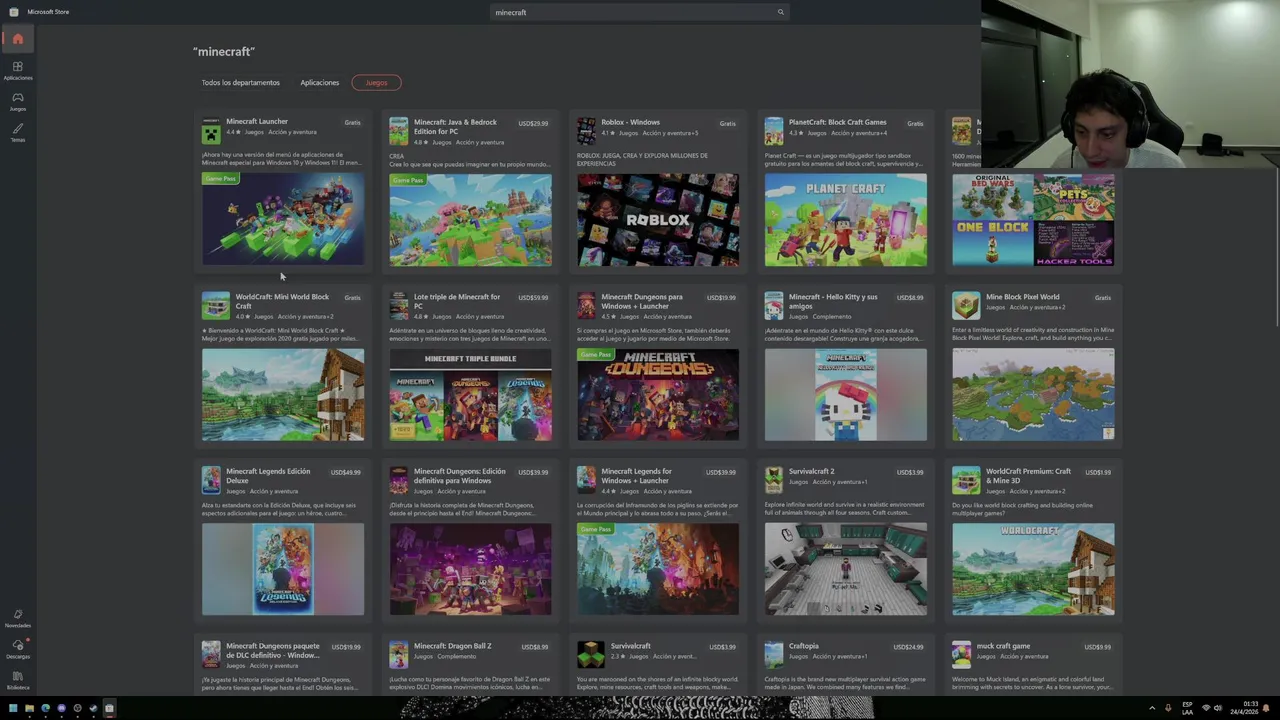The width and height of the screenshot is (1280, 720).
Task: Select the Todos los departamentos filter
Action: [240, 82]
